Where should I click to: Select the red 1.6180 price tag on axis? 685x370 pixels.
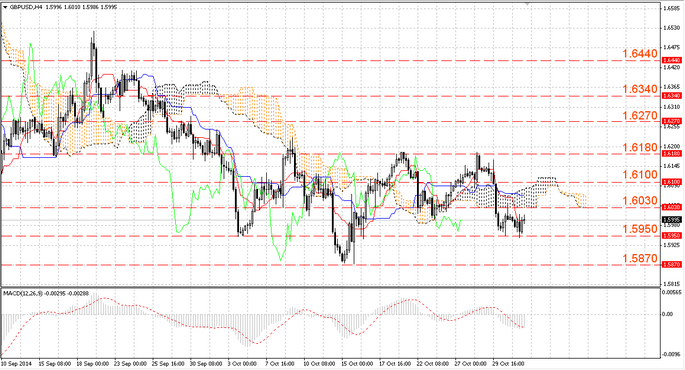[x=671, y=154]
